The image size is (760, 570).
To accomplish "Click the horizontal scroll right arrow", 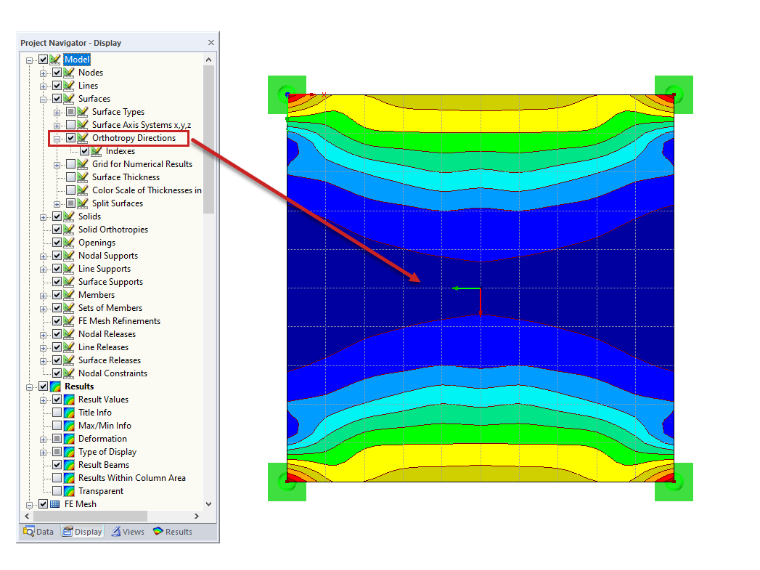I will [x=196, y=516].
